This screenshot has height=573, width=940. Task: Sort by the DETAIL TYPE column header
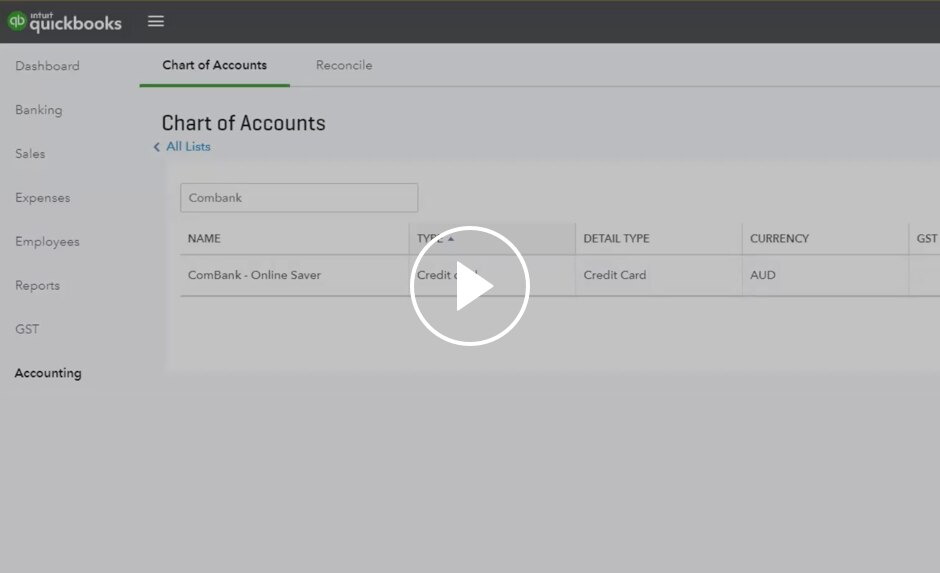[616, 239]
